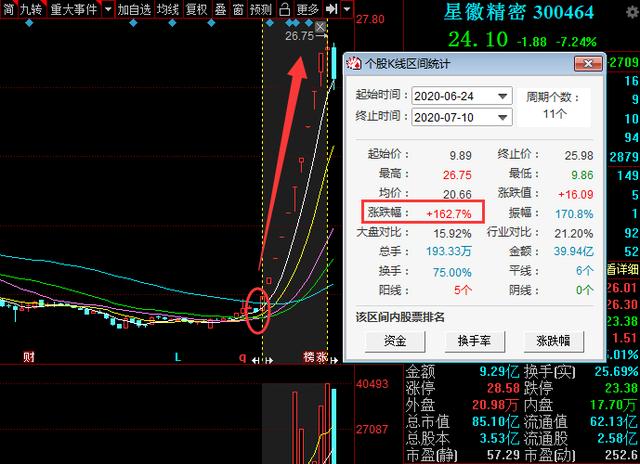The height and width of the screenshot is (464, 640).
Task: Open the 终止时间 date dropdown
Action: coord(503,118)
